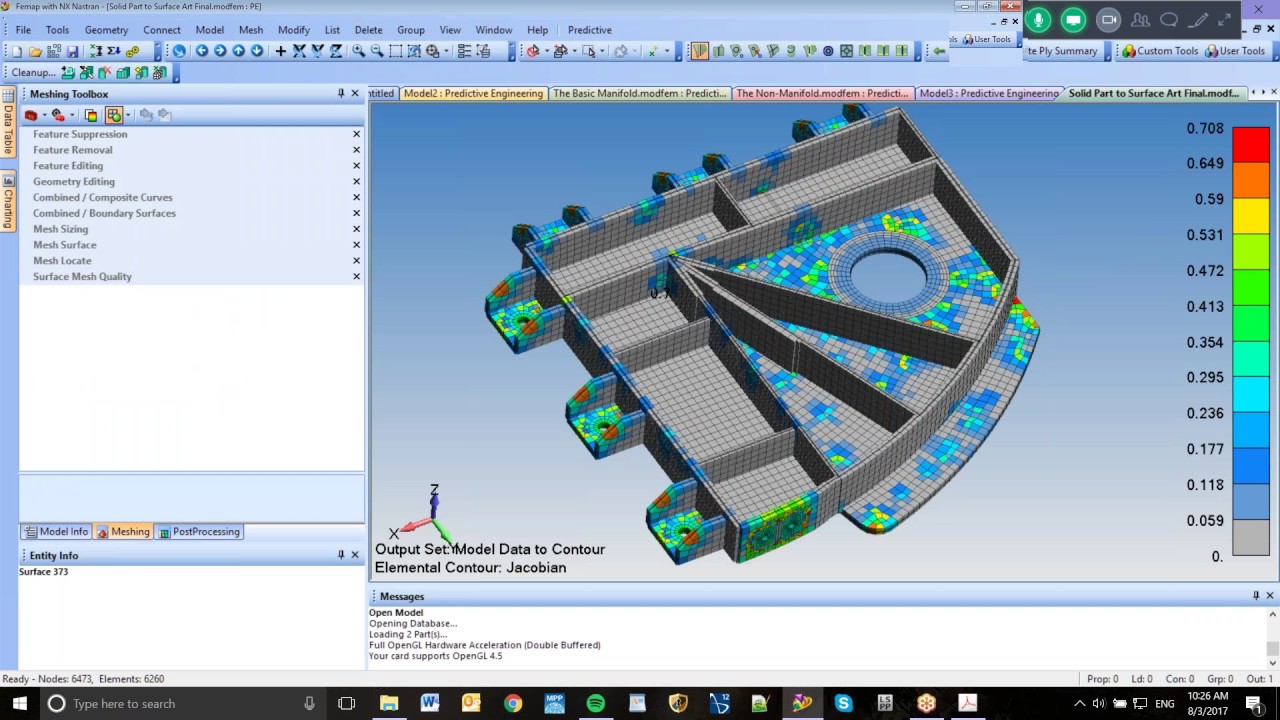Expand the Combined / Boundary Surfaces section
Image resolution: width=1280 pixels, height=720 pixels.
click(x=104, y=213)
